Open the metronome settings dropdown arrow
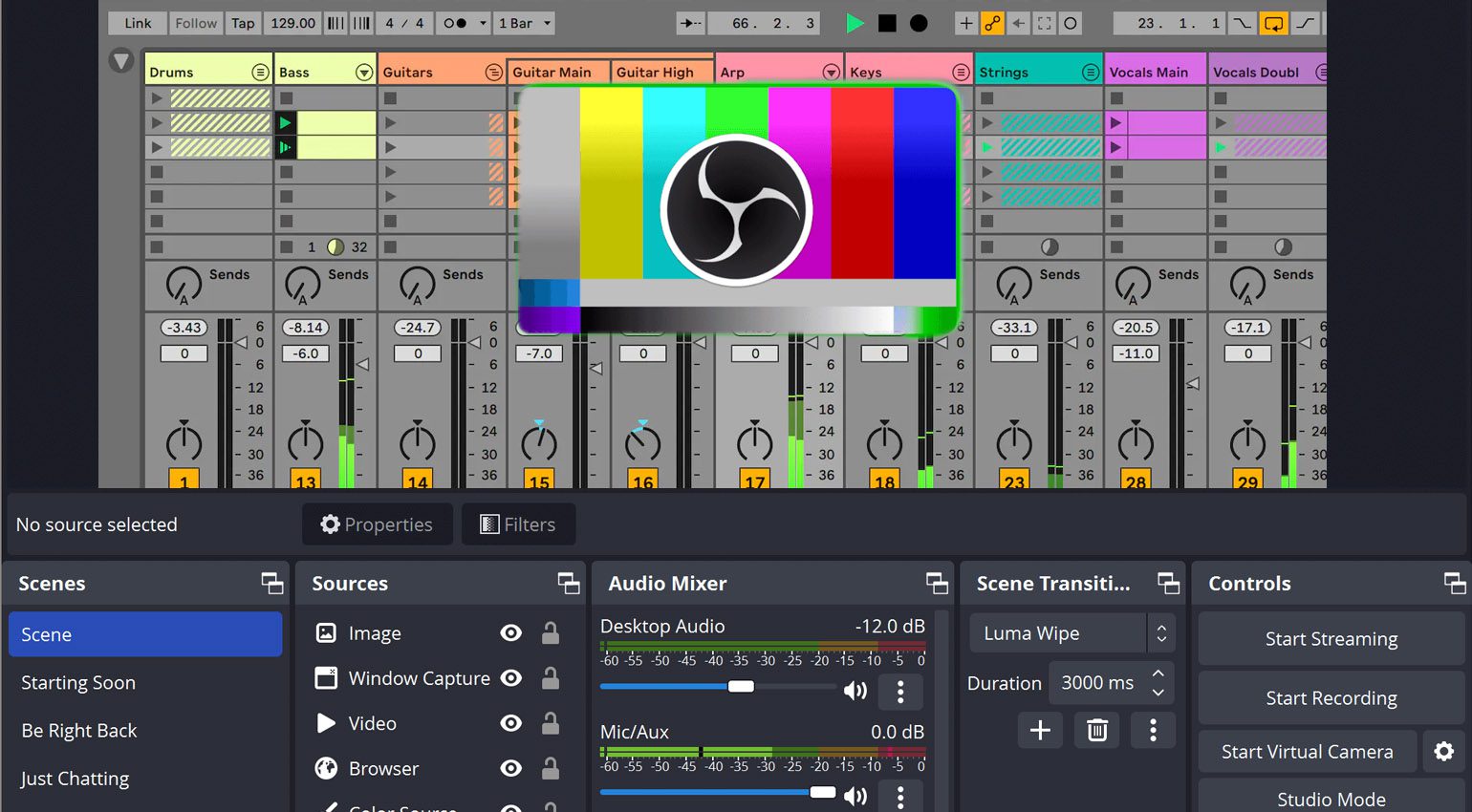Image resolution: width=1472 pixels, height=812 pixels. click(483, 23)
